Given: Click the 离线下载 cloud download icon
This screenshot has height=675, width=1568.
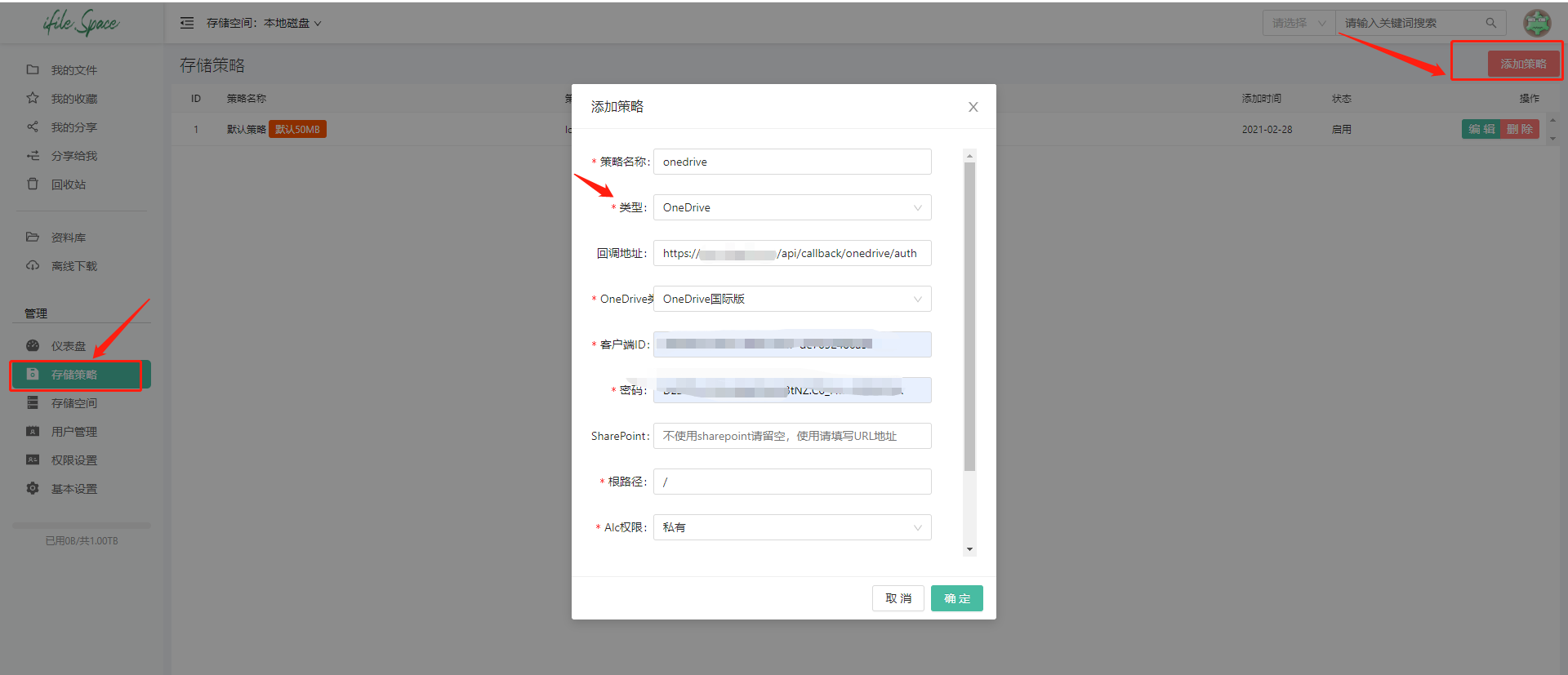Looking at the screenshot, I should tap(33, 265).
